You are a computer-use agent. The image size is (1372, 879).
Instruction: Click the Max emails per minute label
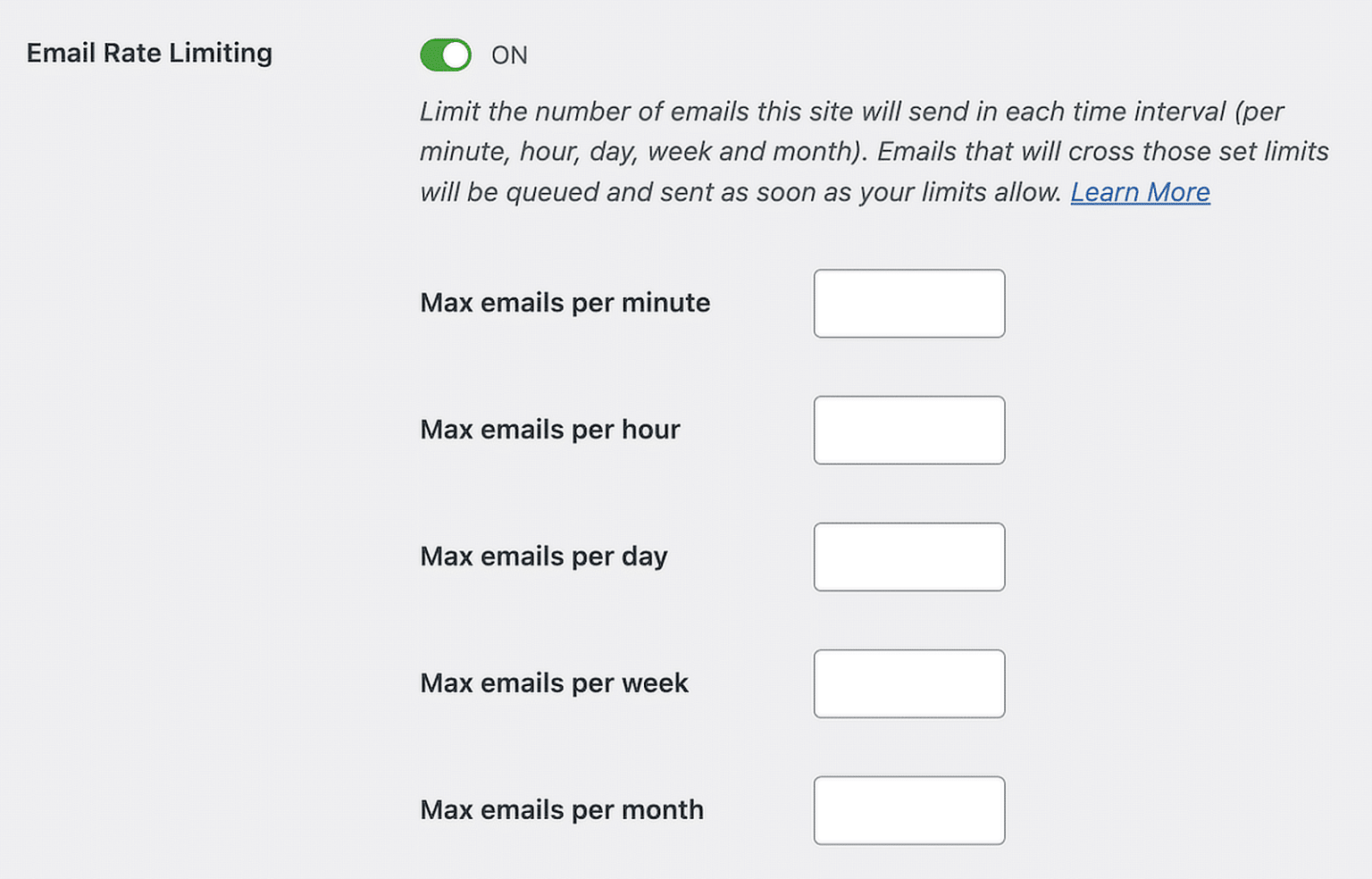(x=565, y=303)
